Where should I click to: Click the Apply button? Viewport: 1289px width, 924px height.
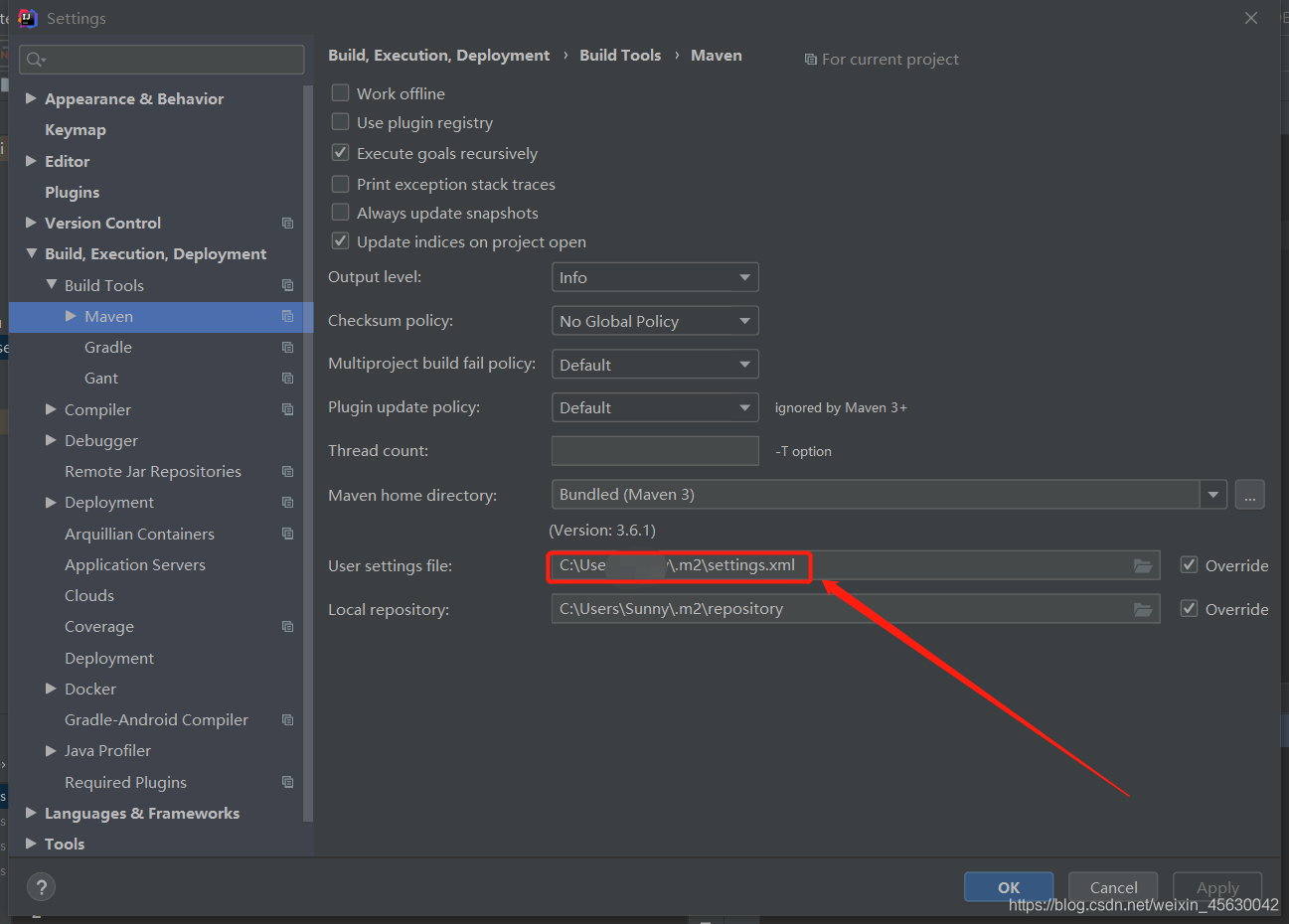tap(1217, 887)
